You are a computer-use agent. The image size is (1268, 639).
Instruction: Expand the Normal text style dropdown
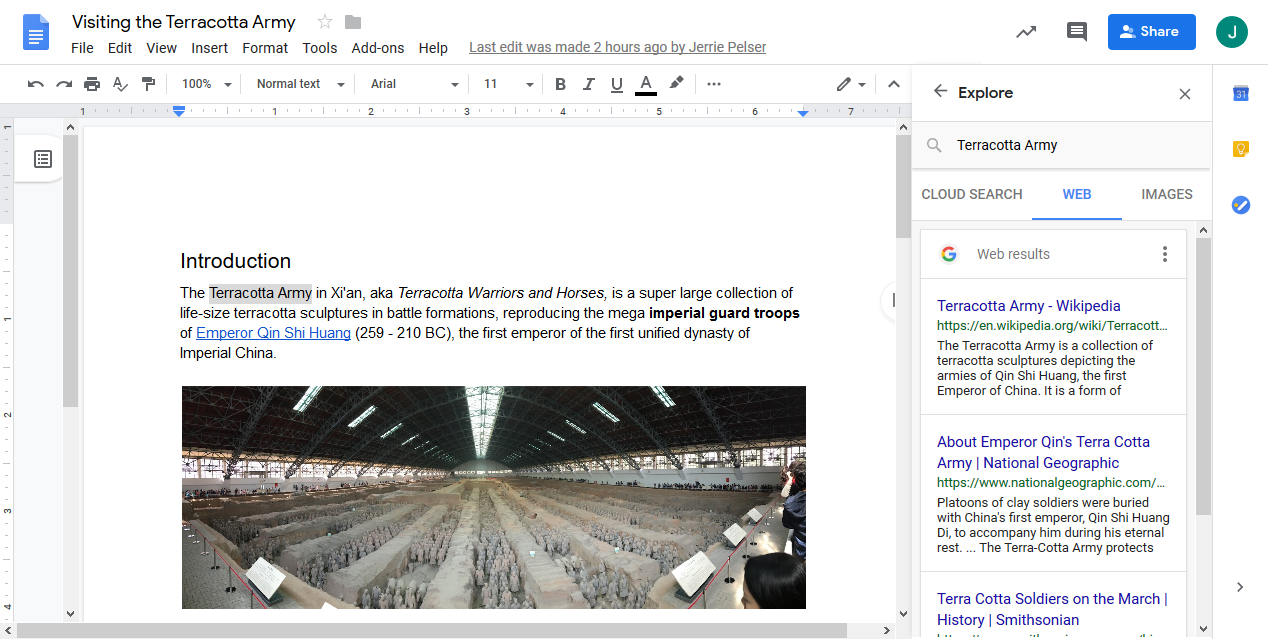(x=300, y=84)
